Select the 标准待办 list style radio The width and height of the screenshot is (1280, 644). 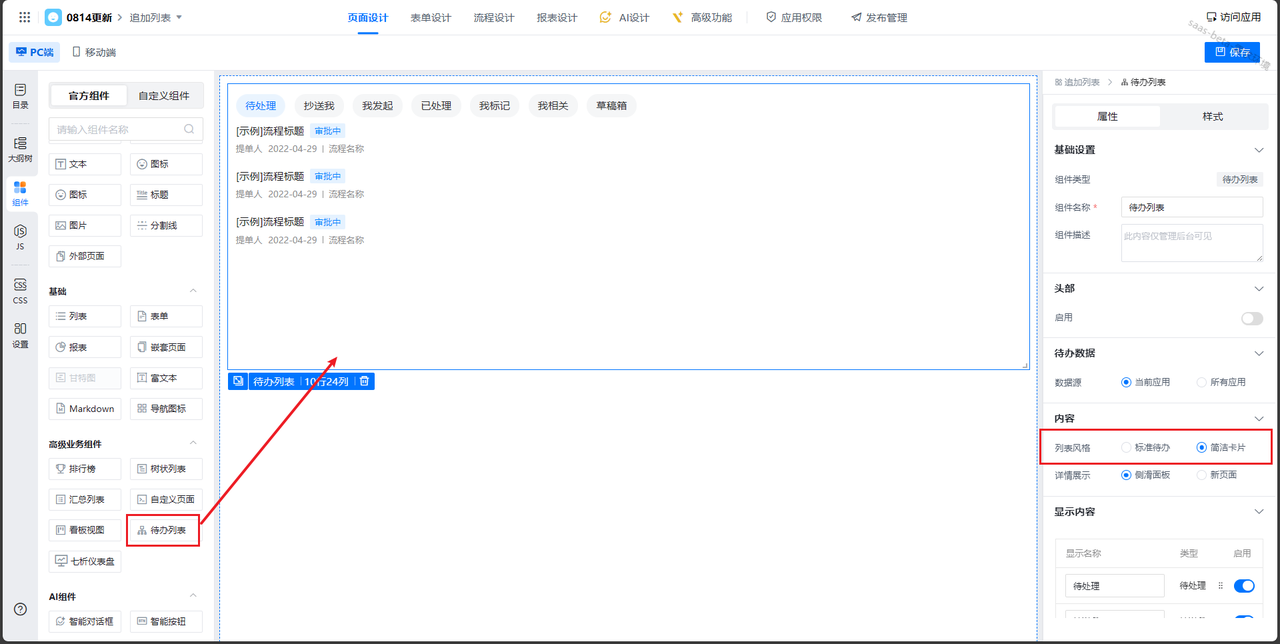1128,447
